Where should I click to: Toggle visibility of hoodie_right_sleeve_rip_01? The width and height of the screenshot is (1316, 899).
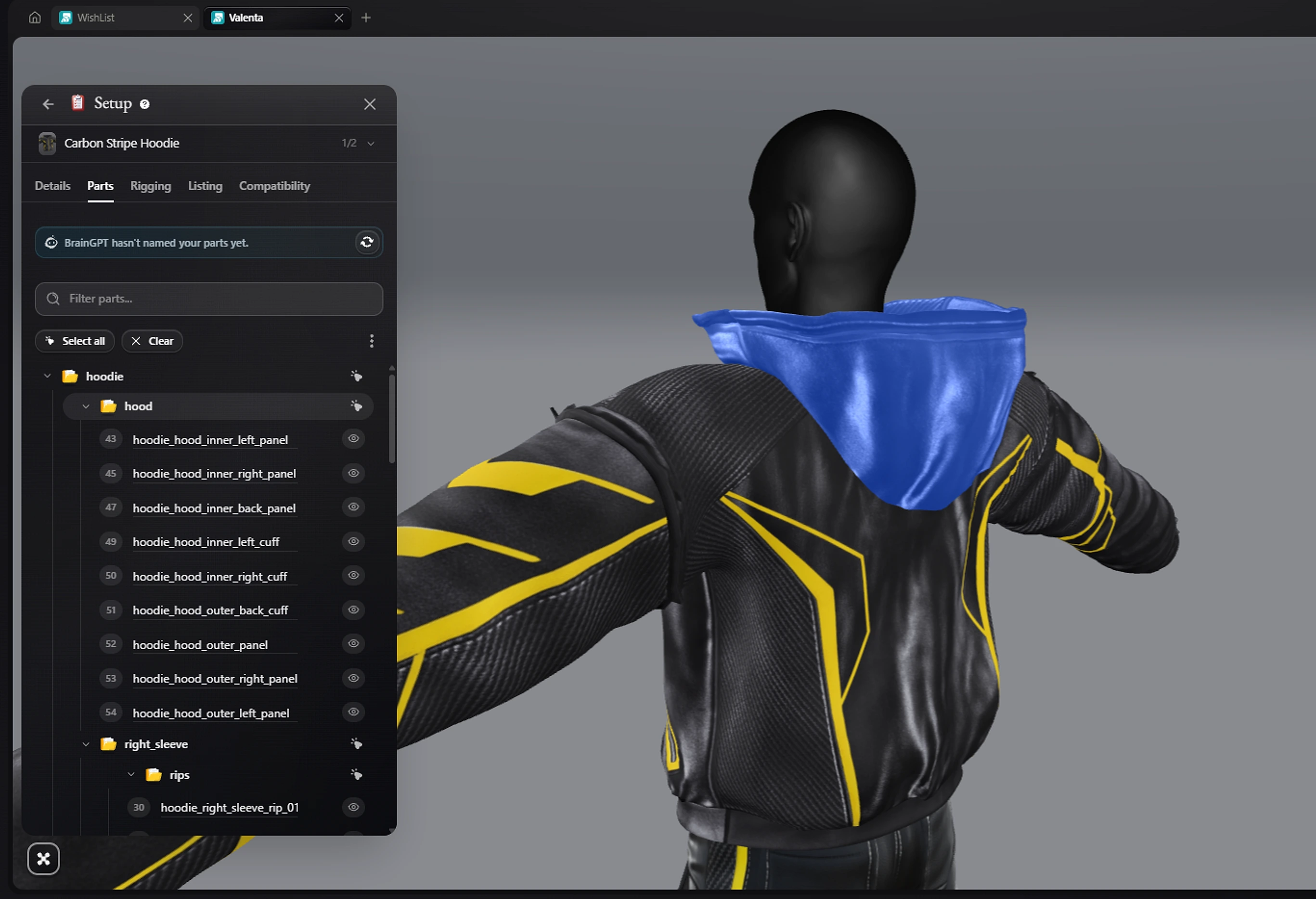click(x=353, y=807)
